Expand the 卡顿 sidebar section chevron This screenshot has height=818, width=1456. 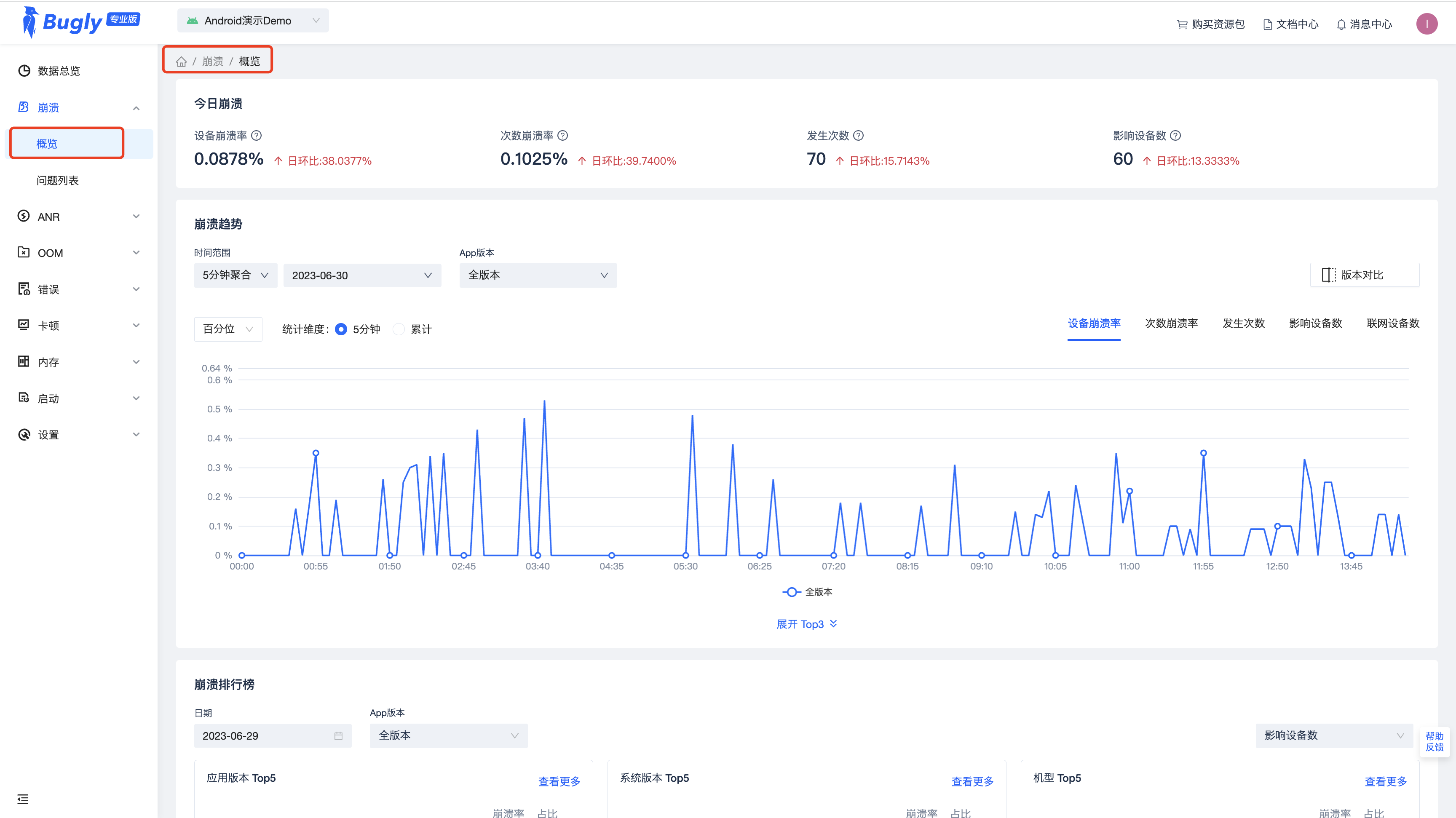point(136,326)
